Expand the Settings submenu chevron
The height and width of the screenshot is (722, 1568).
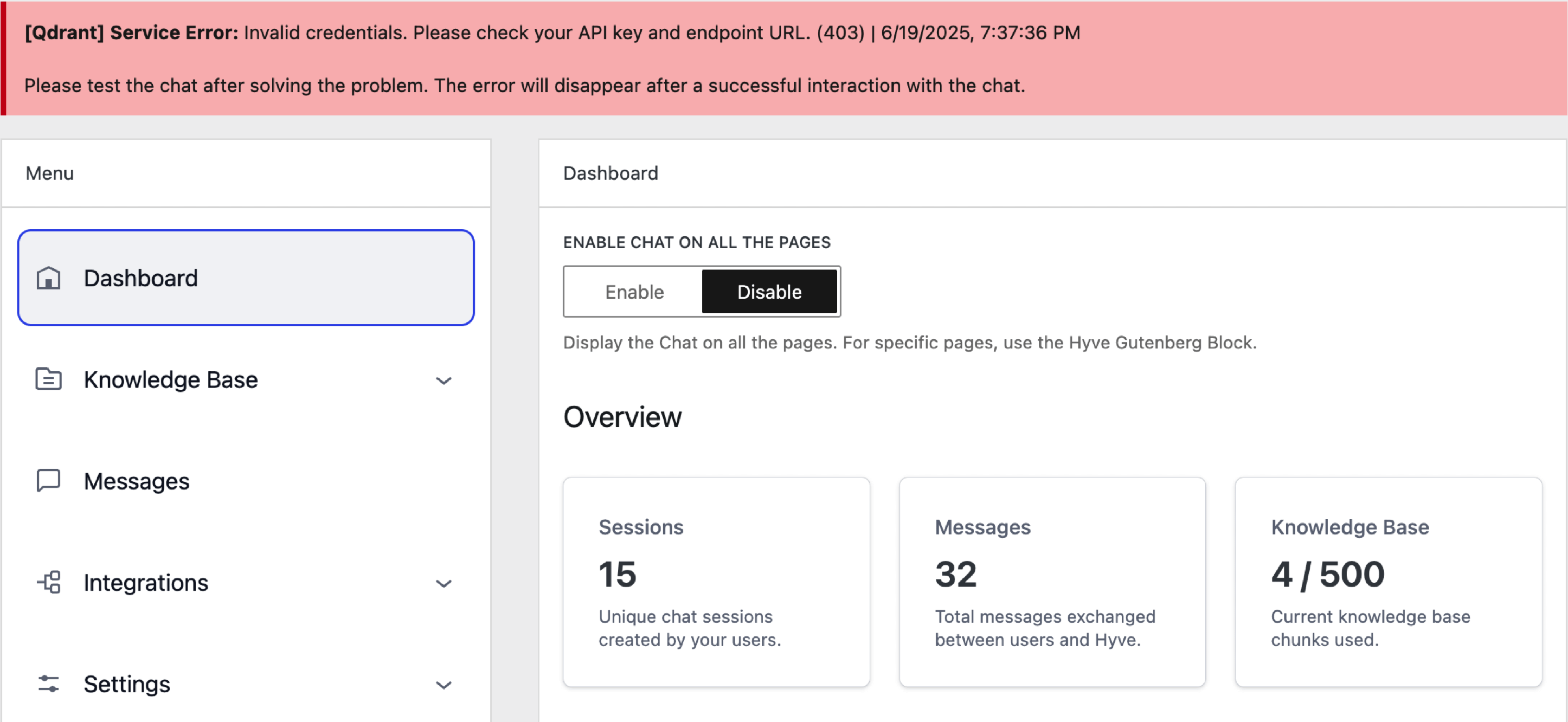coord(444,685)
